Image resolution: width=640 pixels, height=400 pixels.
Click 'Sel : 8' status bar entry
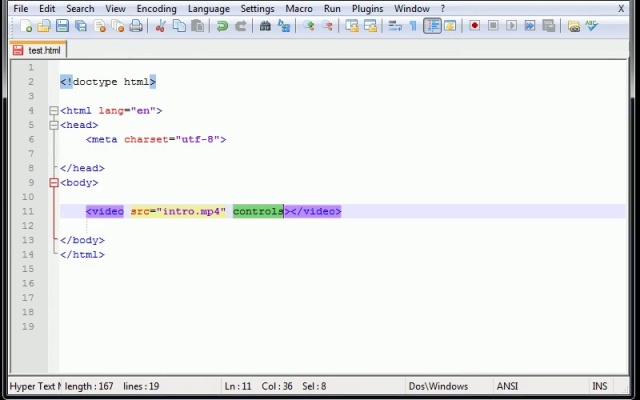pyautogui.click(x=314, y=386)
